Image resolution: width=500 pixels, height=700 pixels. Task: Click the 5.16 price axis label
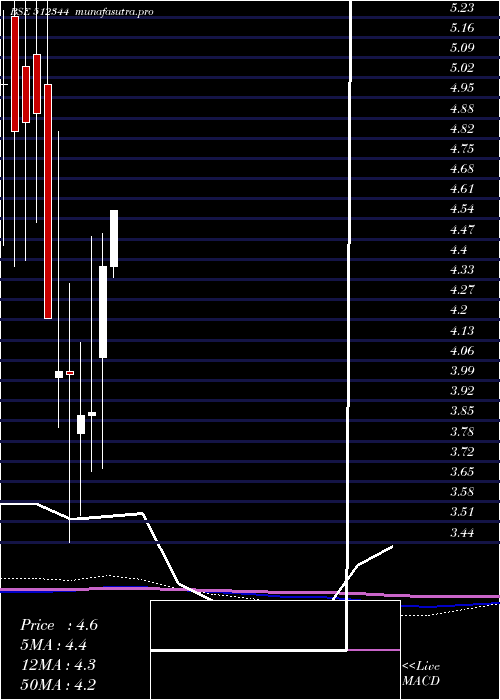462,28
